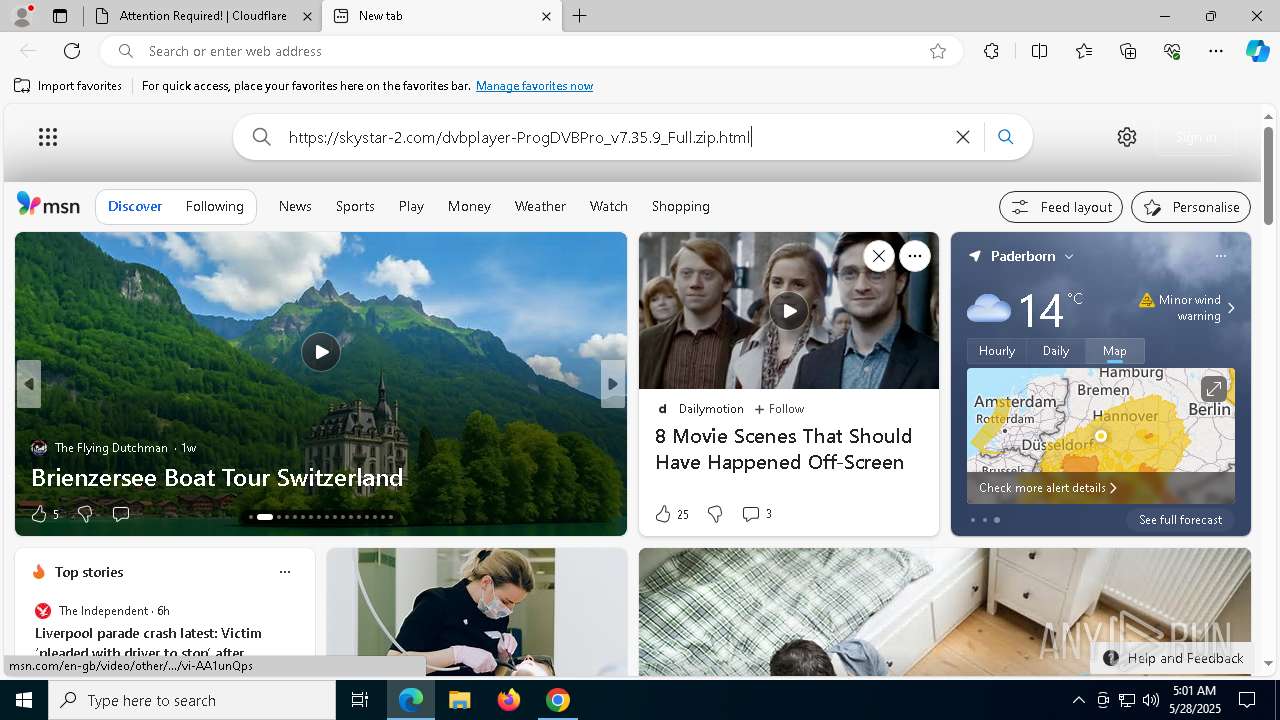
Task: Expand the weather map view
Action: [x=1213, y=388]
